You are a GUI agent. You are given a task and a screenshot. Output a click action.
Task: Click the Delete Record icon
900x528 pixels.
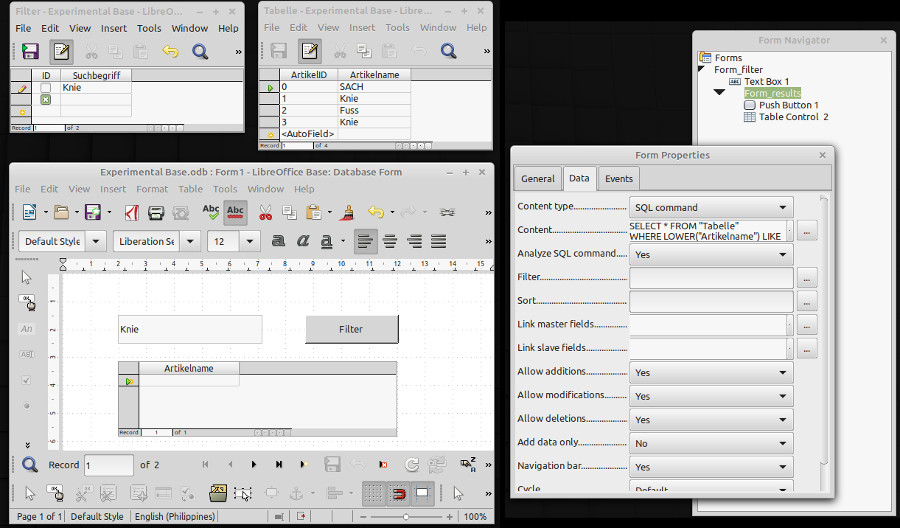point(383,464)
